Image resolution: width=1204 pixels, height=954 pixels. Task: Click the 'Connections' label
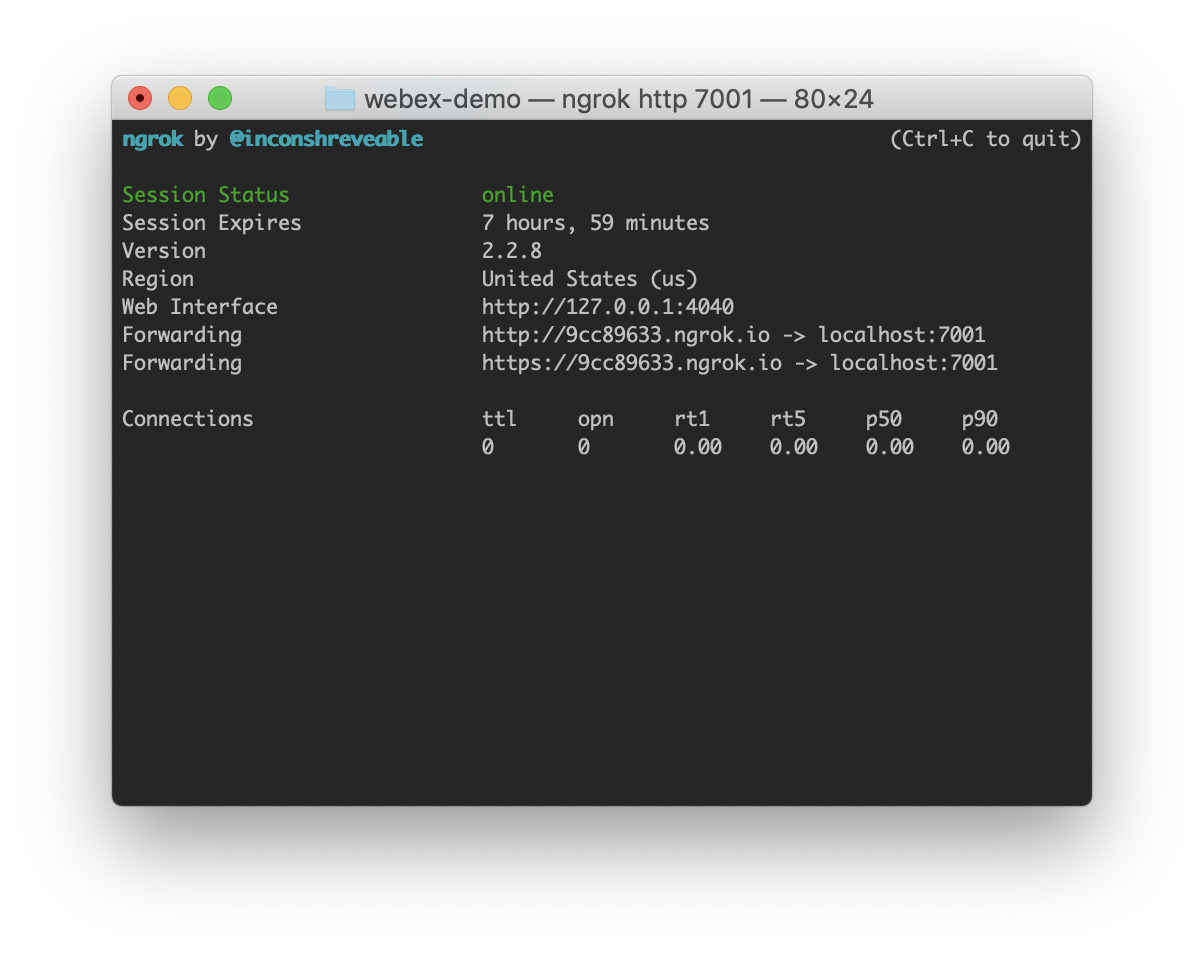188,419
